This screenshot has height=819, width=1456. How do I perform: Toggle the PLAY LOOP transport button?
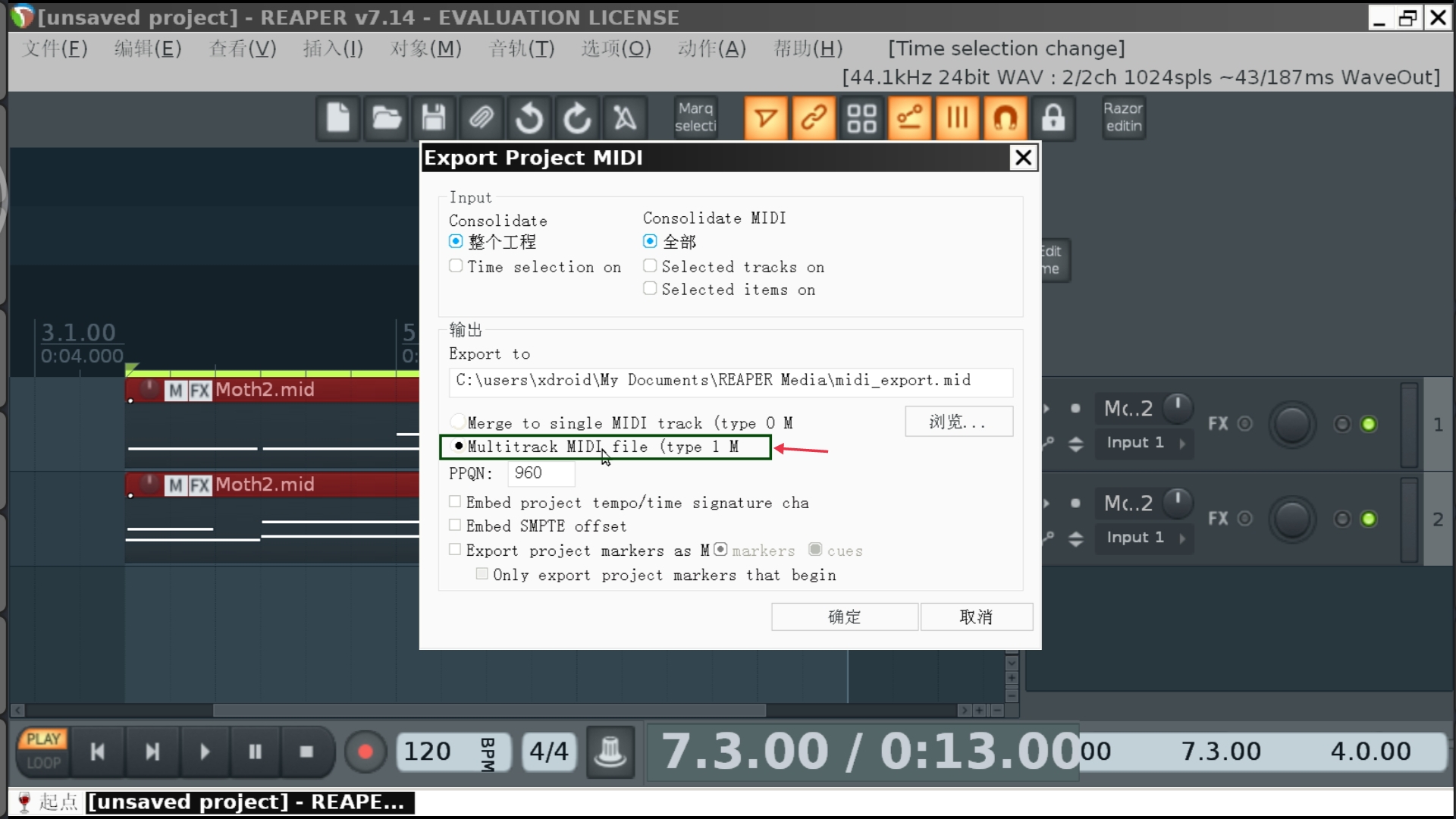(44, 752)
